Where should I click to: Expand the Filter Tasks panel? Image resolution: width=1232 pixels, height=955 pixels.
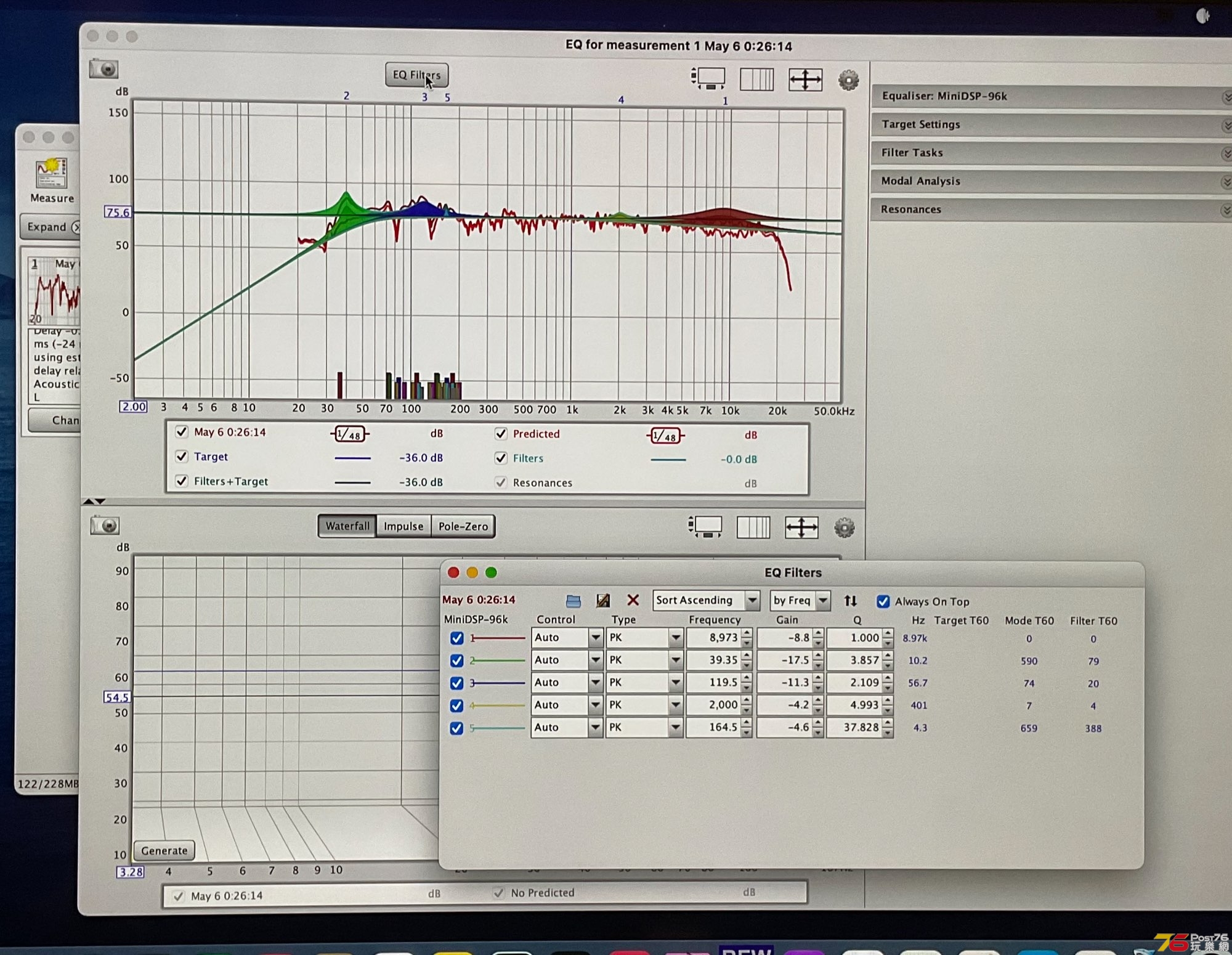tap(1051, 153)
